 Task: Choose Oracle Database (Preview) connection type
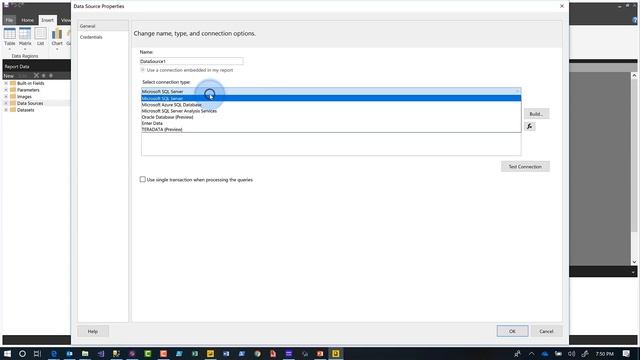coord(331,117)
